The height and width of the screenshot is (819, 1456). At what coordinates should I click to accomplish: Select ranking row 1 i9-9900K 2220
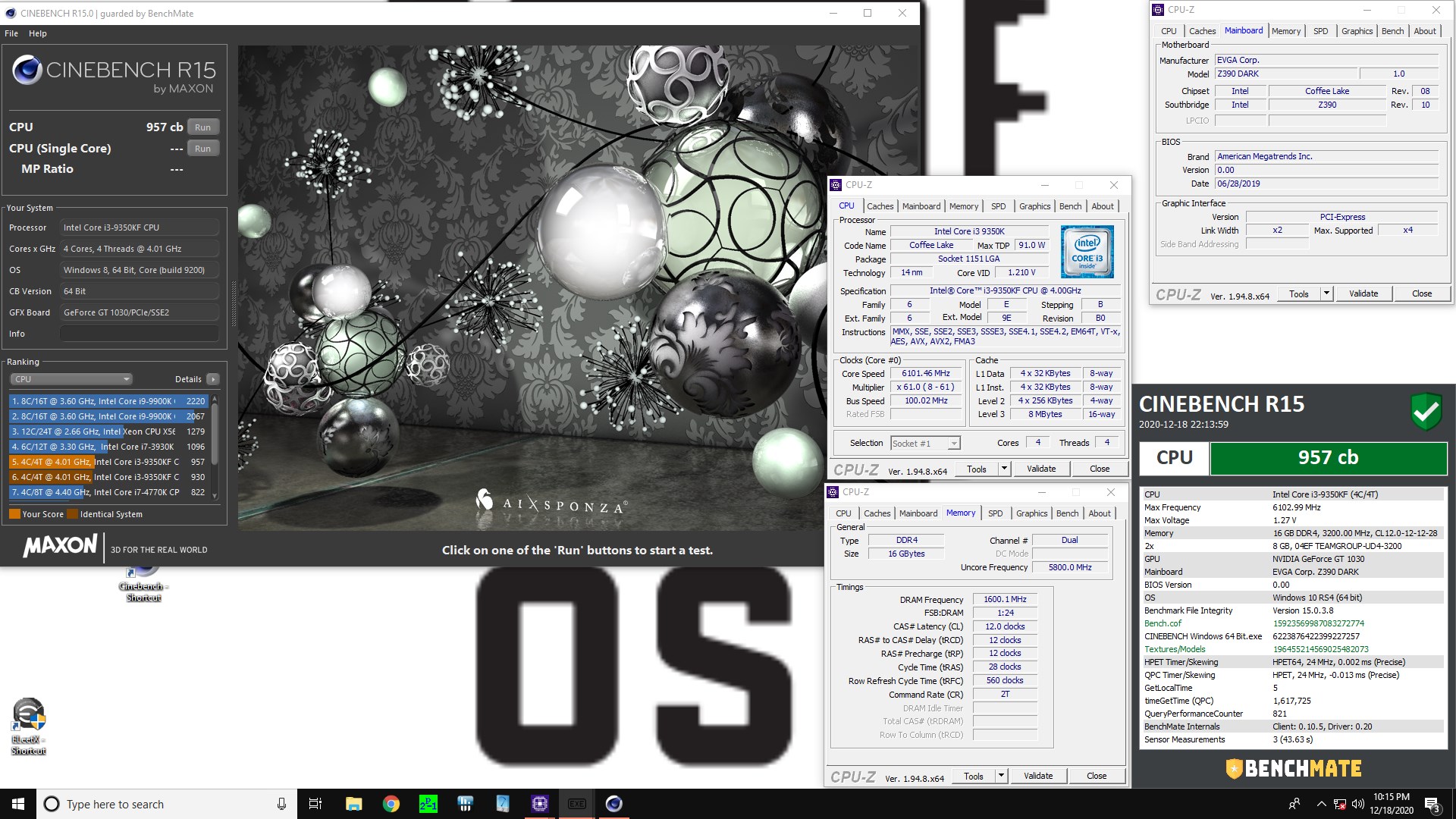point(108,401)
